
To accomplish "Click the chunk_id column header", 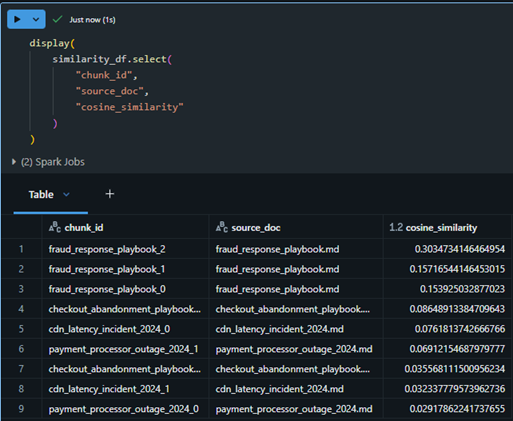I will point(84,228).
